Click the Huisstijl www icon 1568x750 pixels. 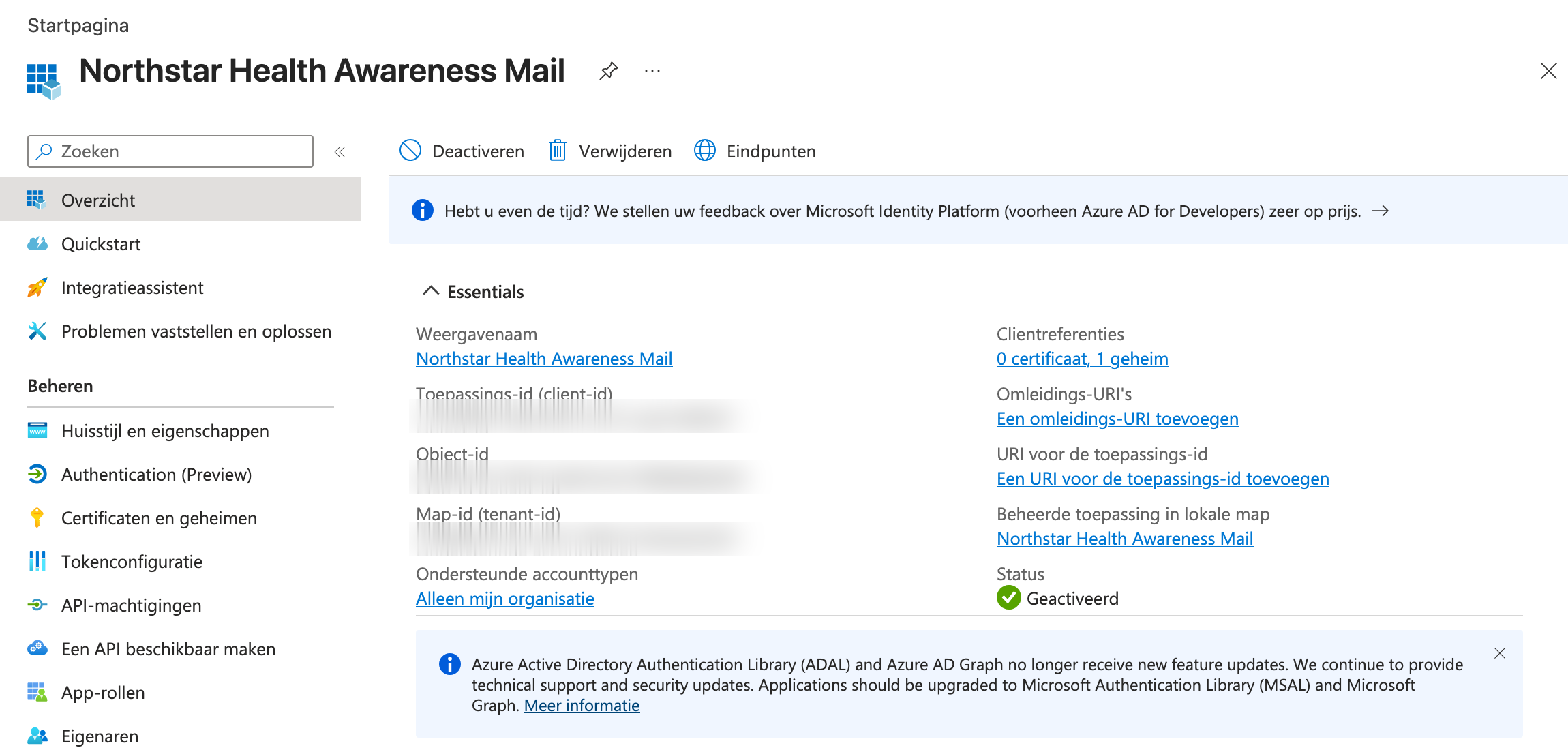click(x=37, y=430)
